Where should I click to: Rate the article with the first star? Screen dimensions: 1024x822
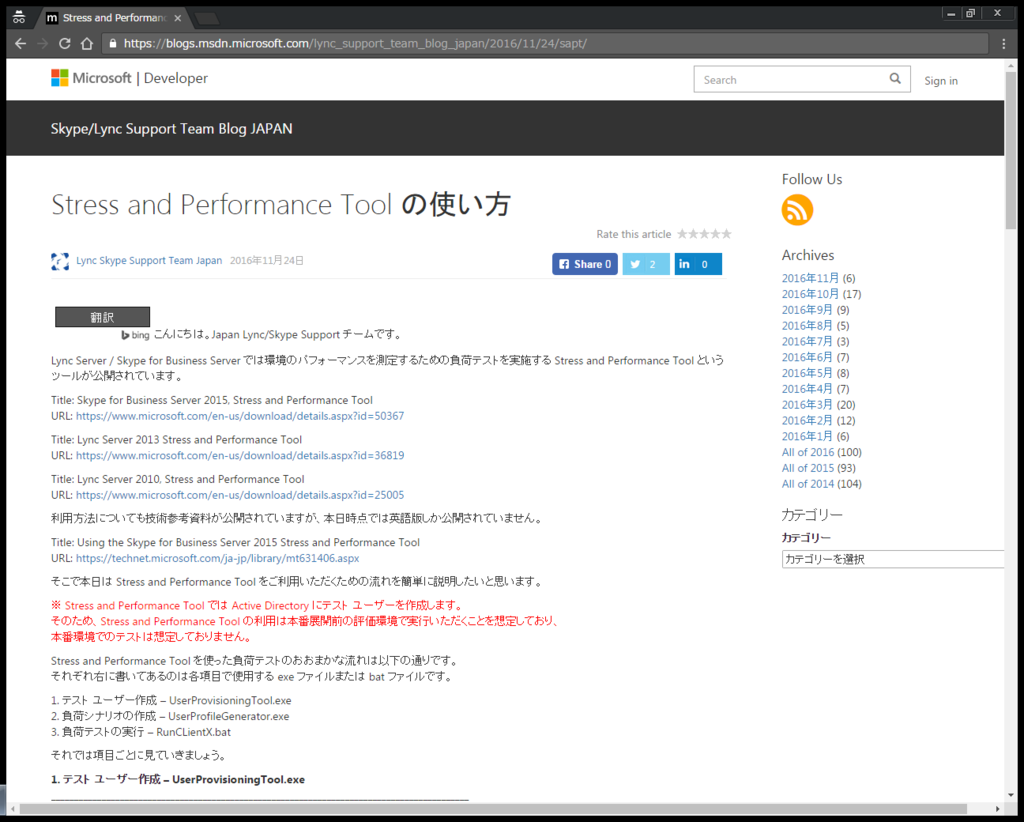tap(682, 234)
